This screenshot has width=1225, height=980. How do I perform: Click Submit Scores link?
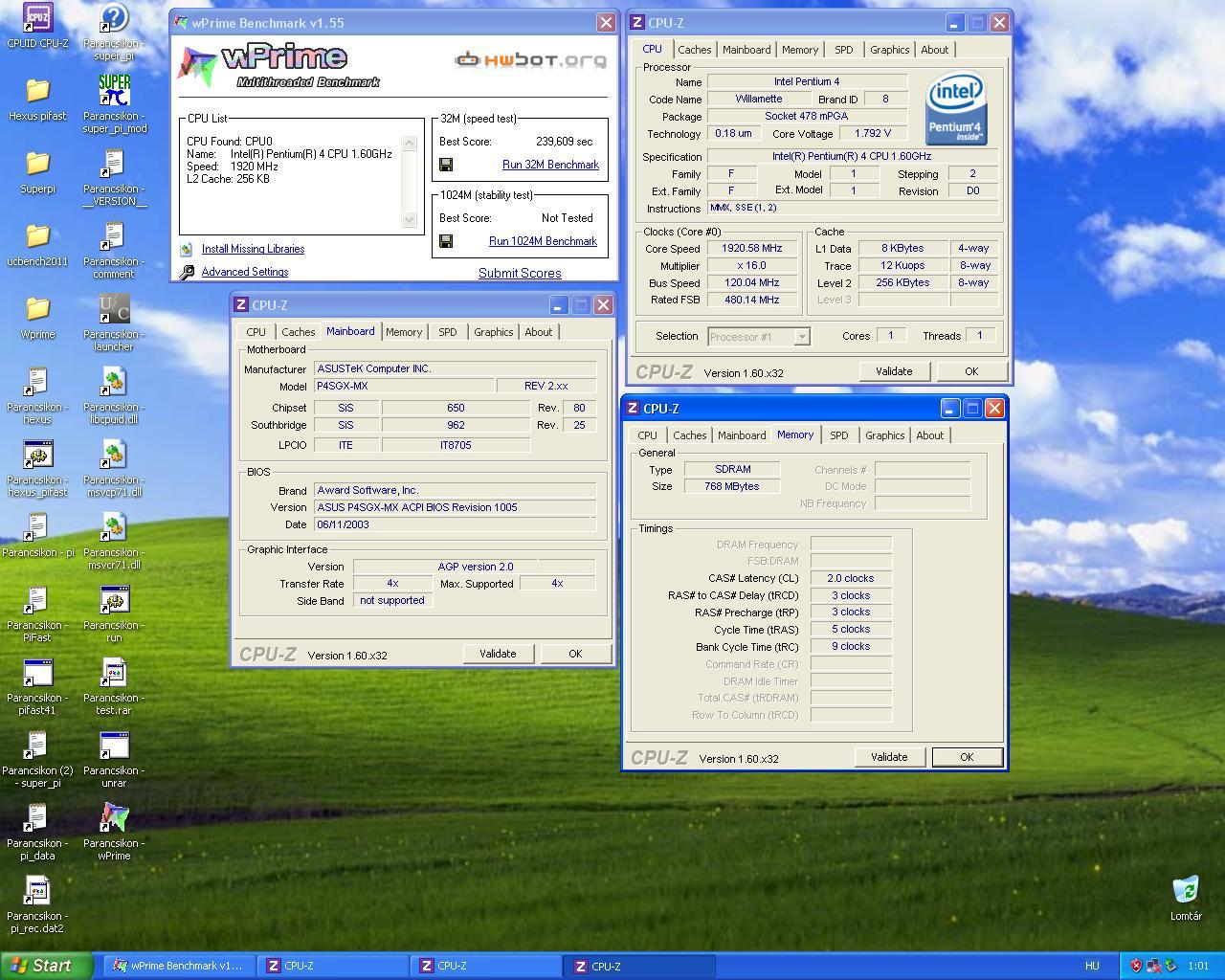pyautogui.click(x=520, y=273)
